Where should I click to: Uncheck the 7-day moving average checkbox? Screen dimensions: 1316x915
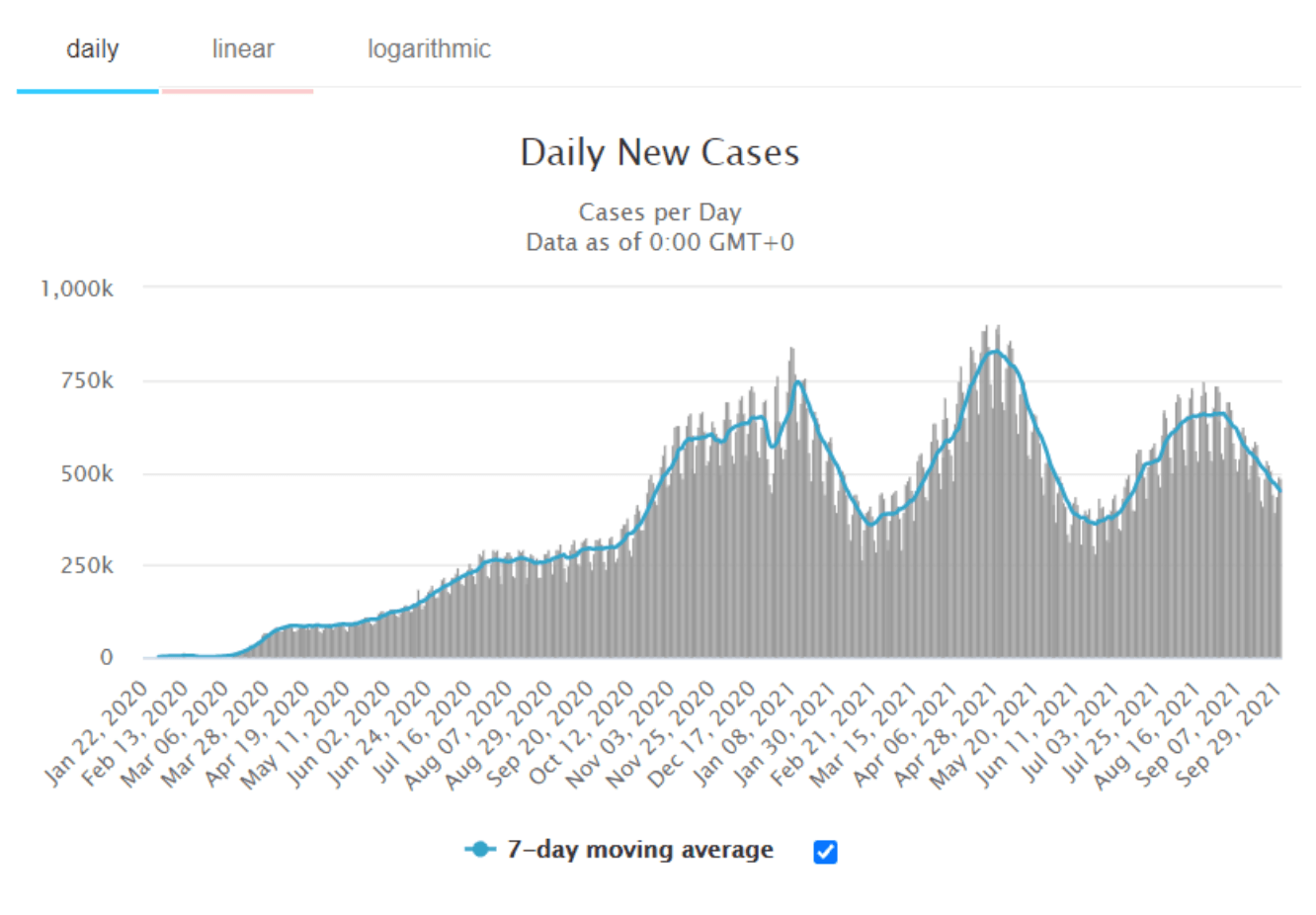click(825, 852)
